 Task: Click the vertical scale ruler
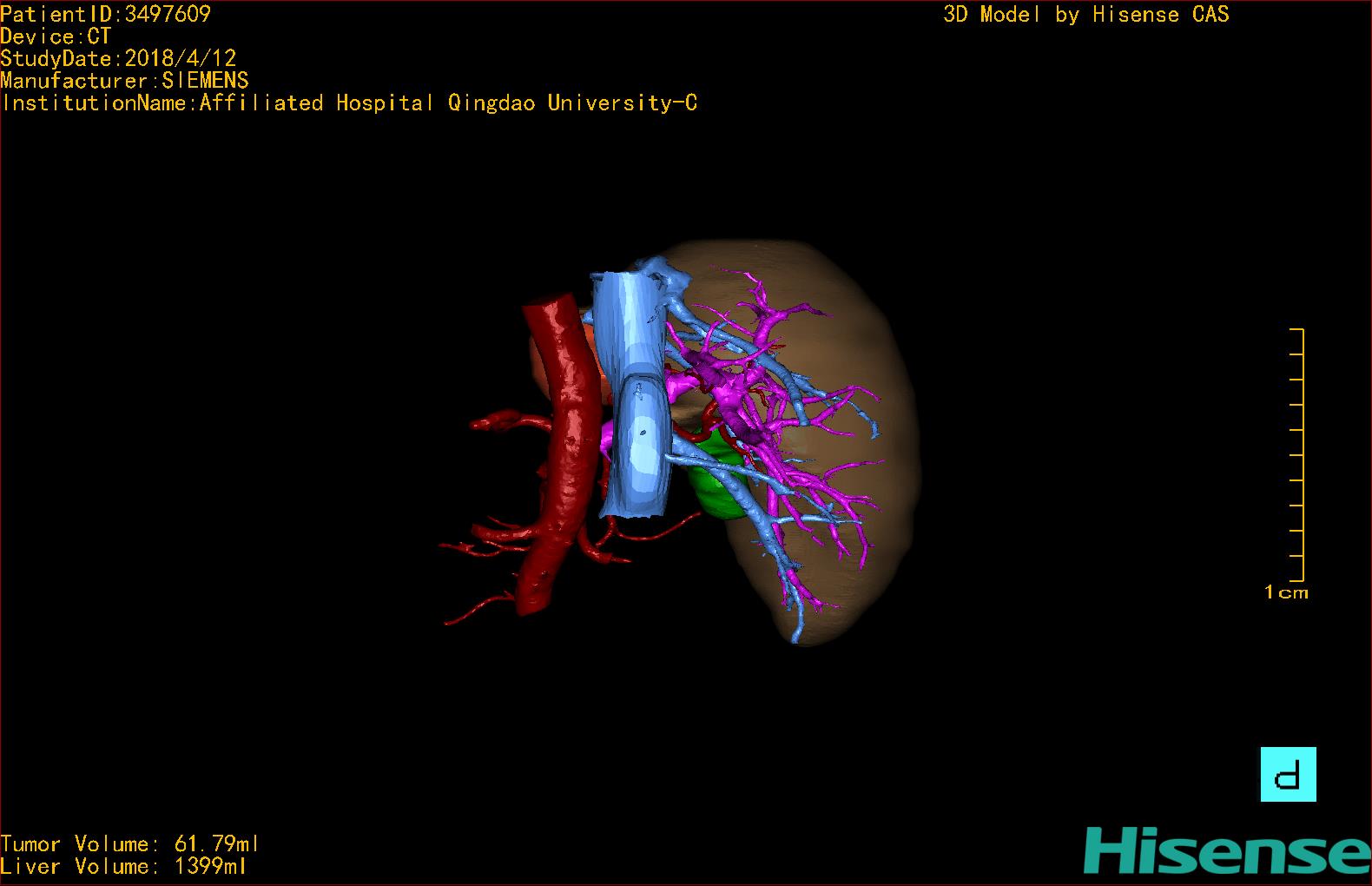[1297, 454]
